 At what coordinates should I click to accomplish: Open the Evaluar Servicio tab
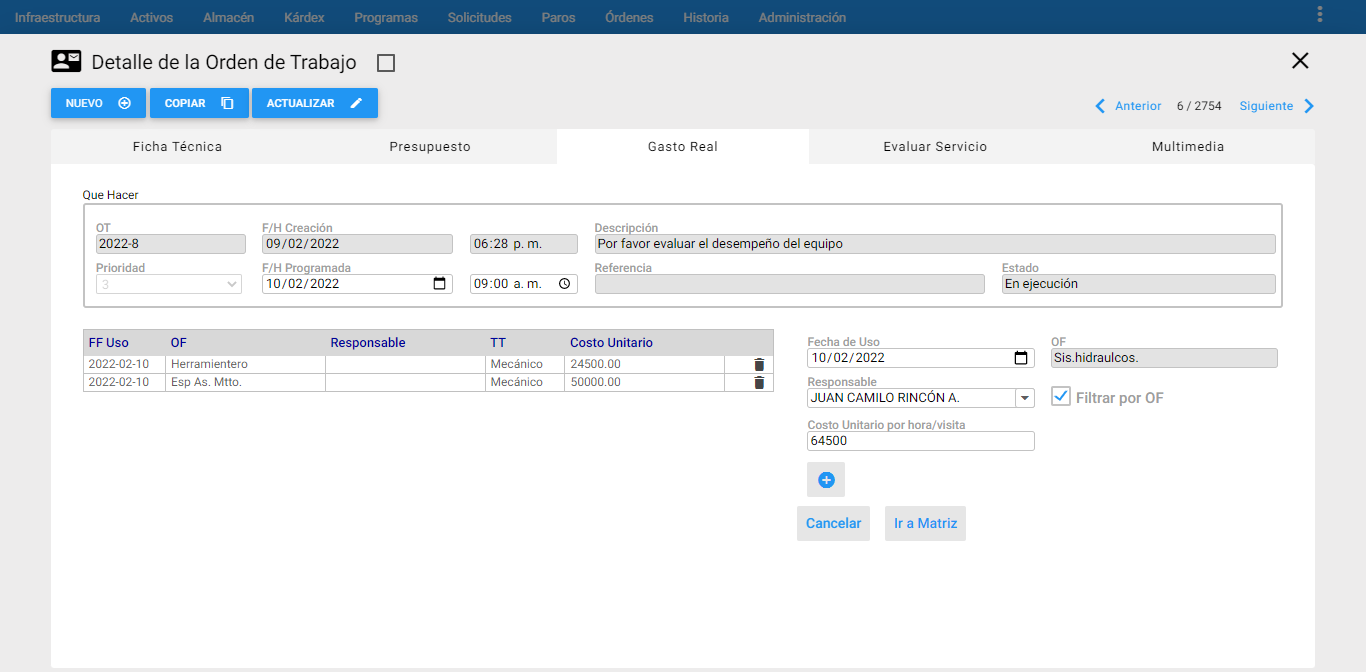click(x=935, y=147)
